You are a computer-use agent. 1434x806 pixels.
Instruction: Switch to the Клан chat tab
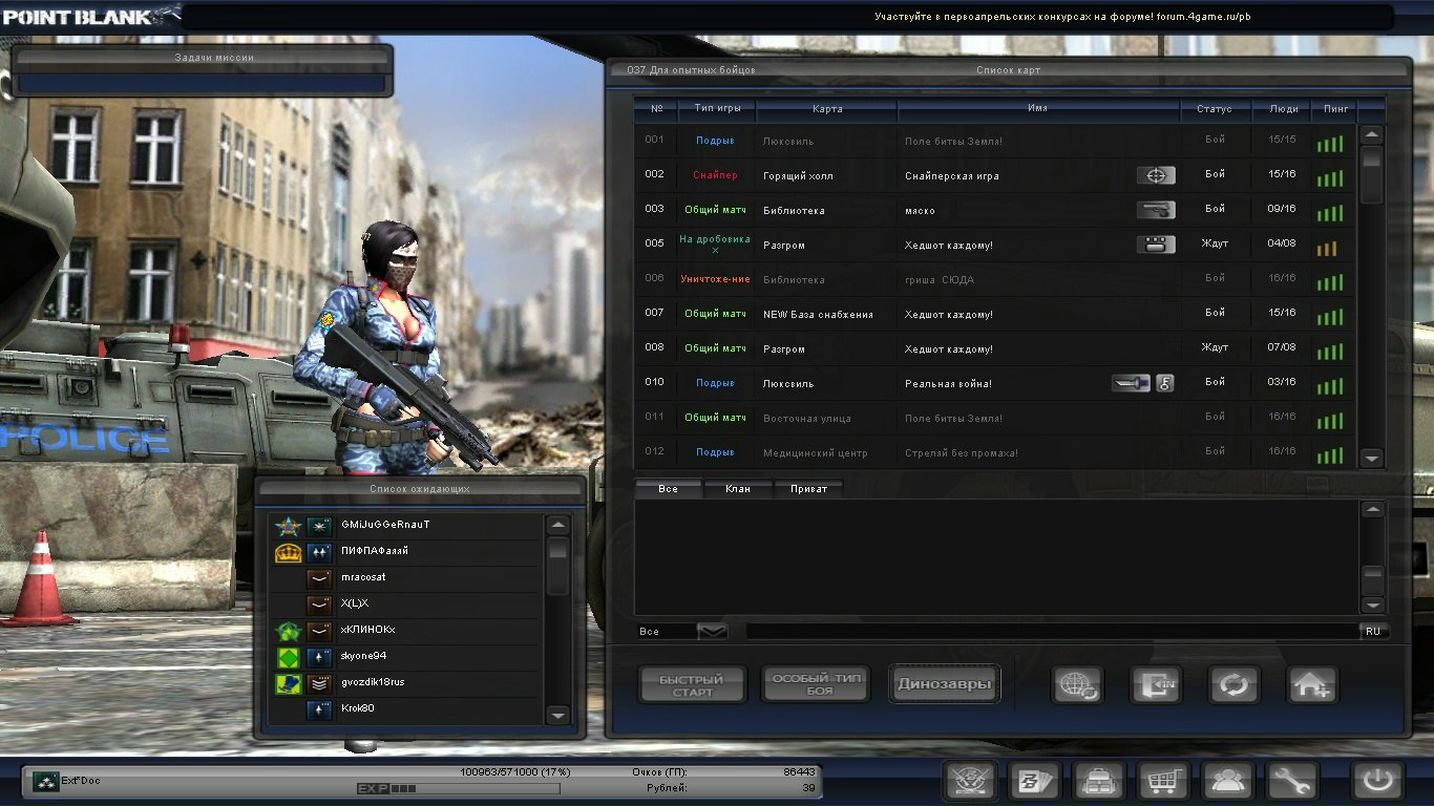pyautogui.click(x=738, y=489)
